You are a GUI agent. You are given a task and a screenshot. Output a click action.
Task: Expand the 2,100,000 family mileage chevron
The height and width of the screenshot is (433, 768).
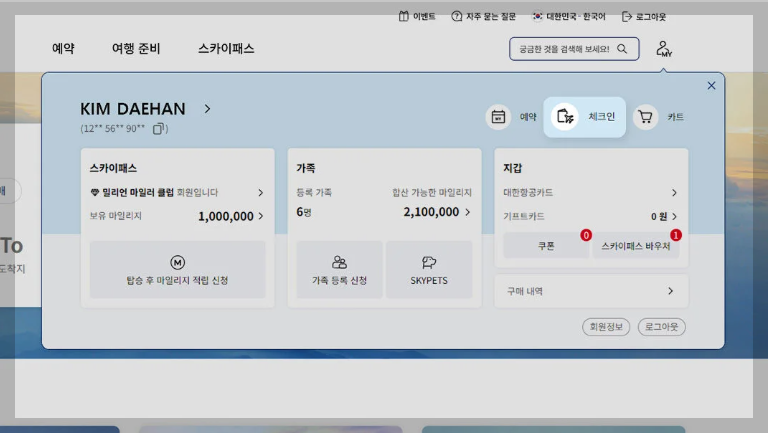(x=467, y=212)
